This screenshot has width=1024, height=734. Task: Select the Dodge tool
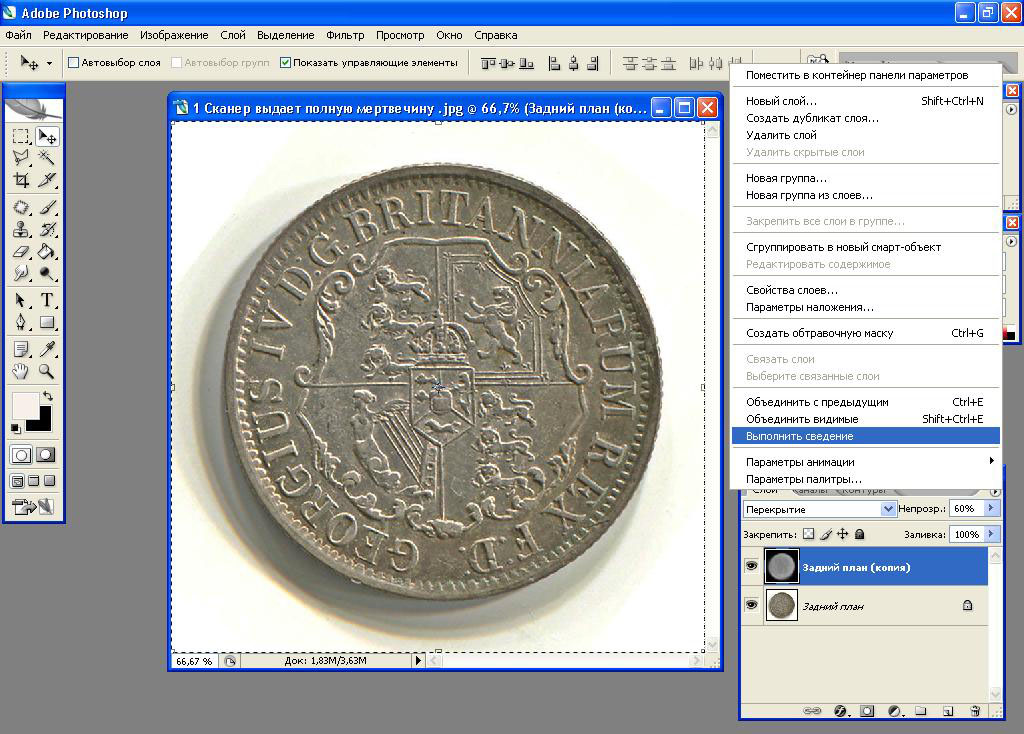tap(47, 273)
